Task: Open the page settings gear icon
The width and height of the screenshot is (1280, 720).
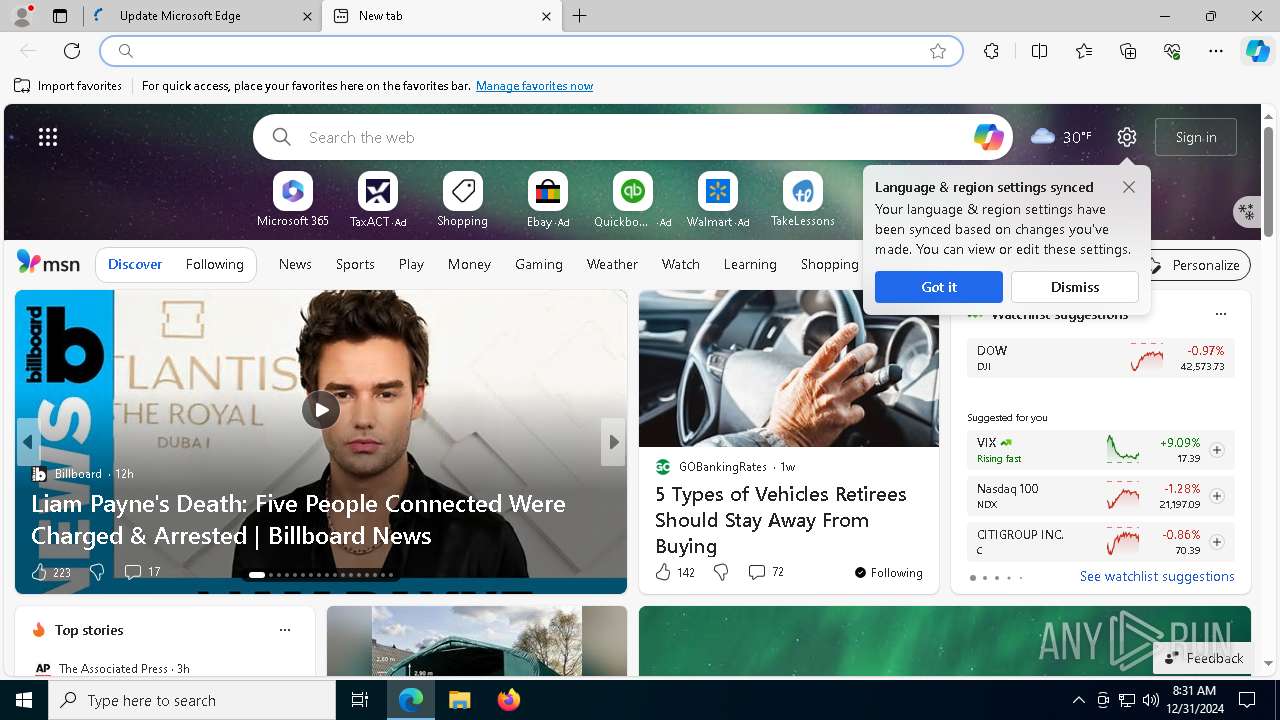Action: point(1127,137)
